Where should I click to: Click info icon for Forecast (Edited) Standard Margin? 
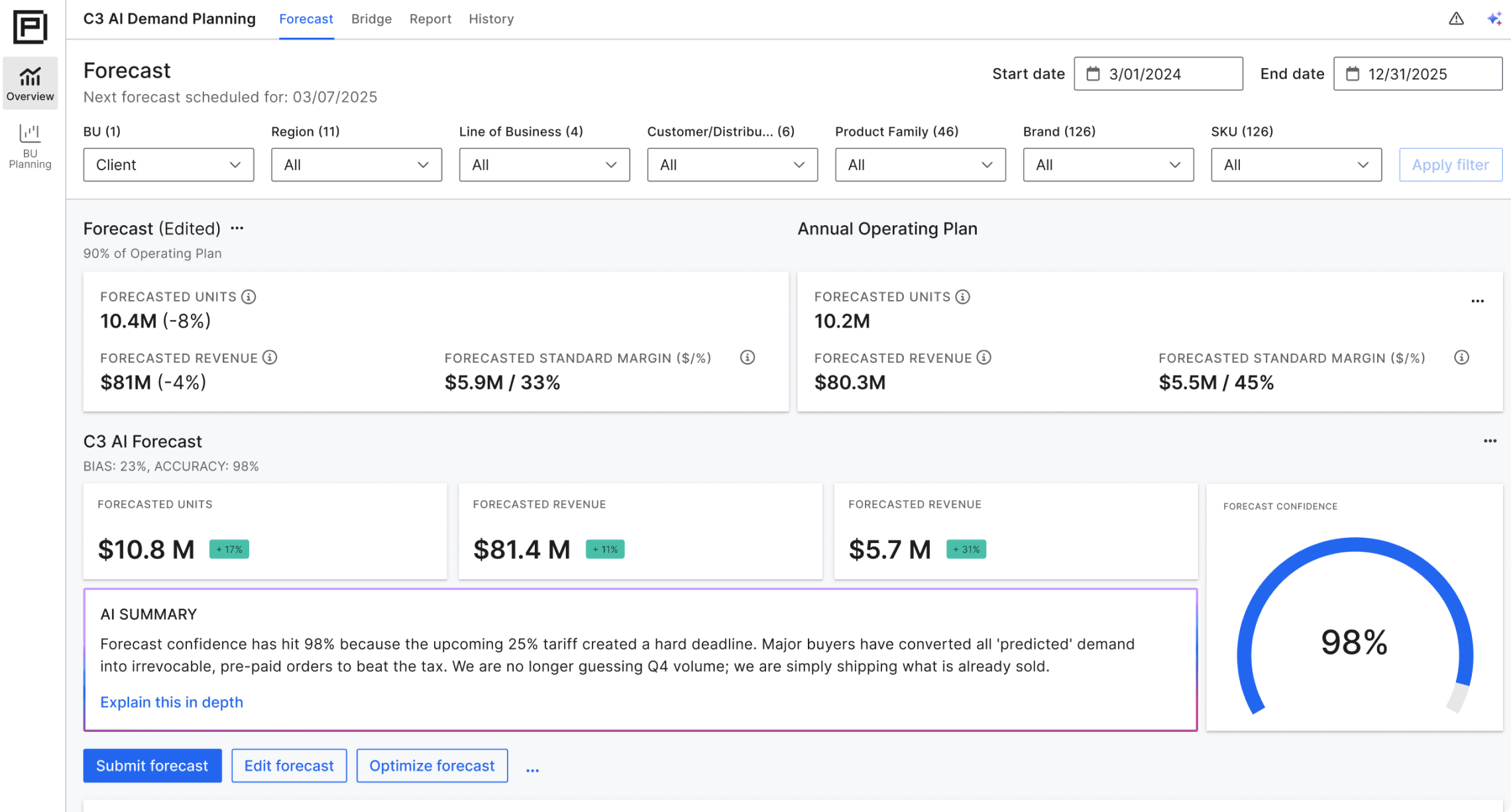tap(748, 358)
